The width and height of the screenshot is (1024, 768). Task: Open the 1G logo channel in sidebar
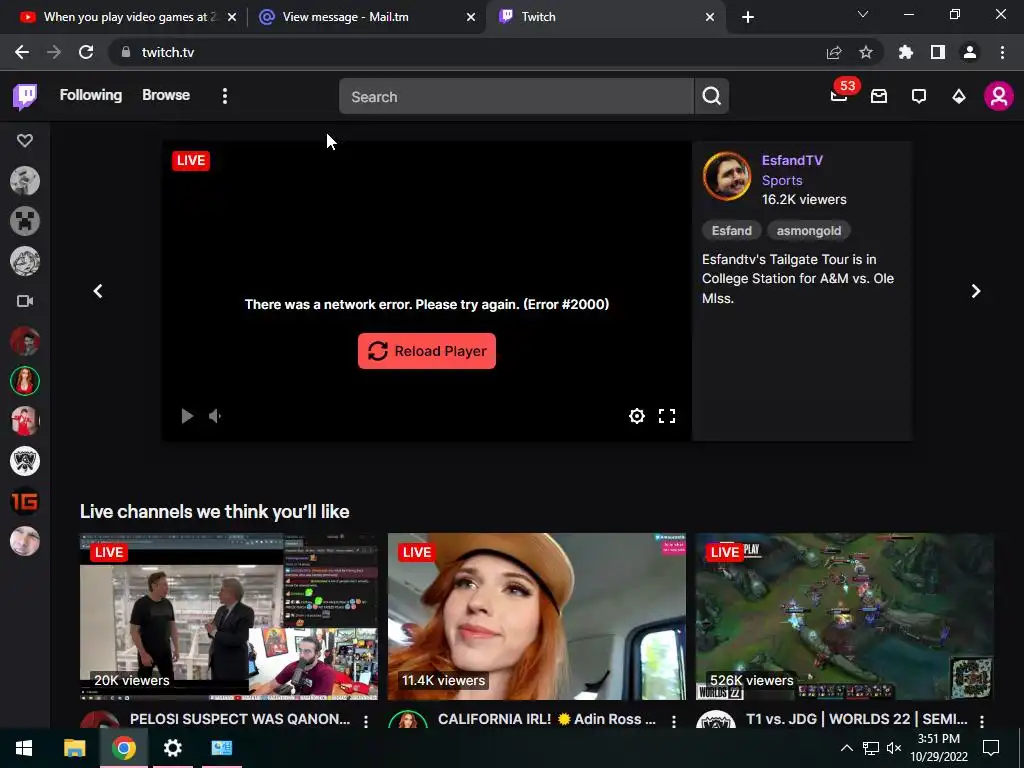pyautogui.click(x=25, y=501)
